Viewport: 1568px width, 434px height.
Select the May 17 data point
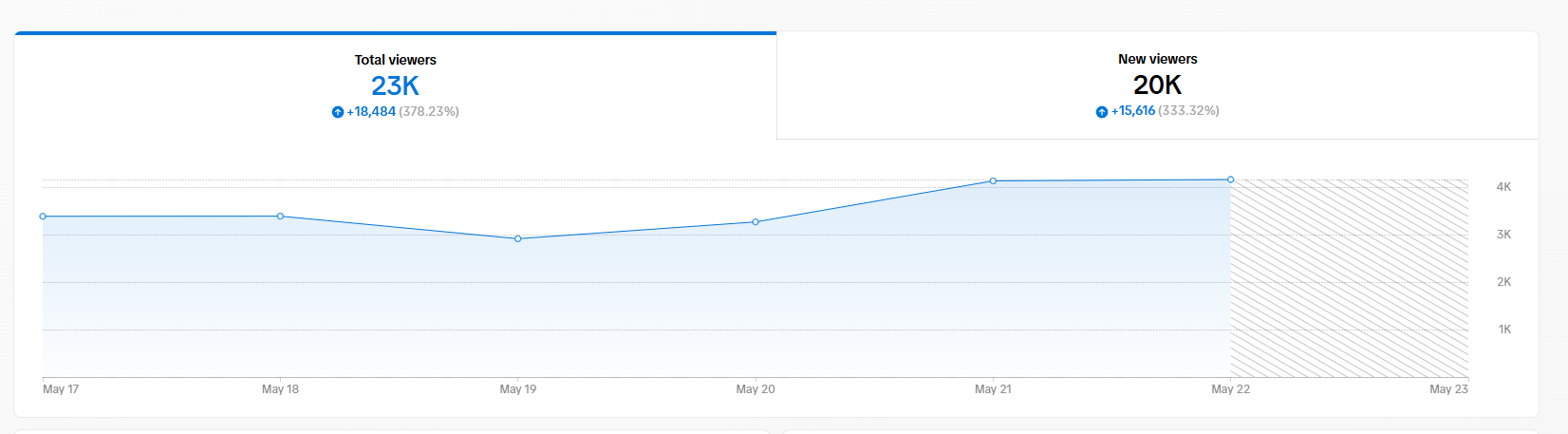pos(43,217)
